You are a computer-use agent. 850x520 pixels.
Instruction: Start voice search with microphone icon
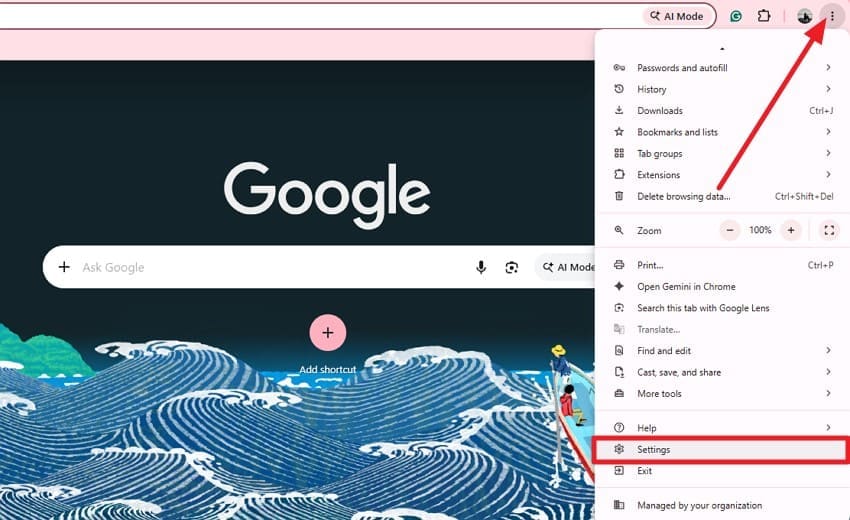tap(480, 267)
